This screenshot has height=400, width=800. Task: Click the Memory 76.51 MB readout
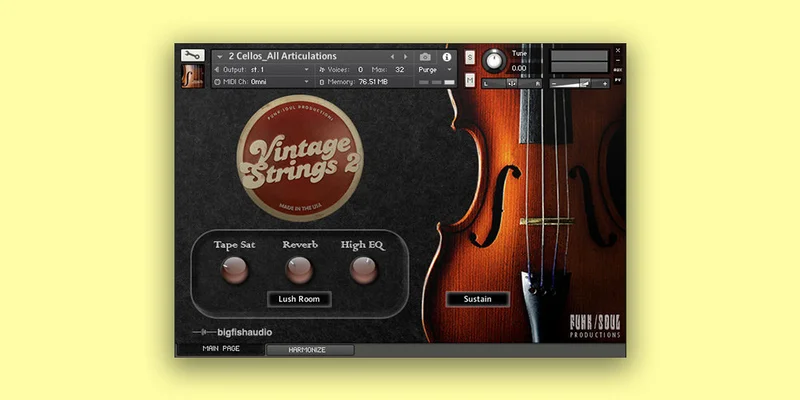(373, 82)
